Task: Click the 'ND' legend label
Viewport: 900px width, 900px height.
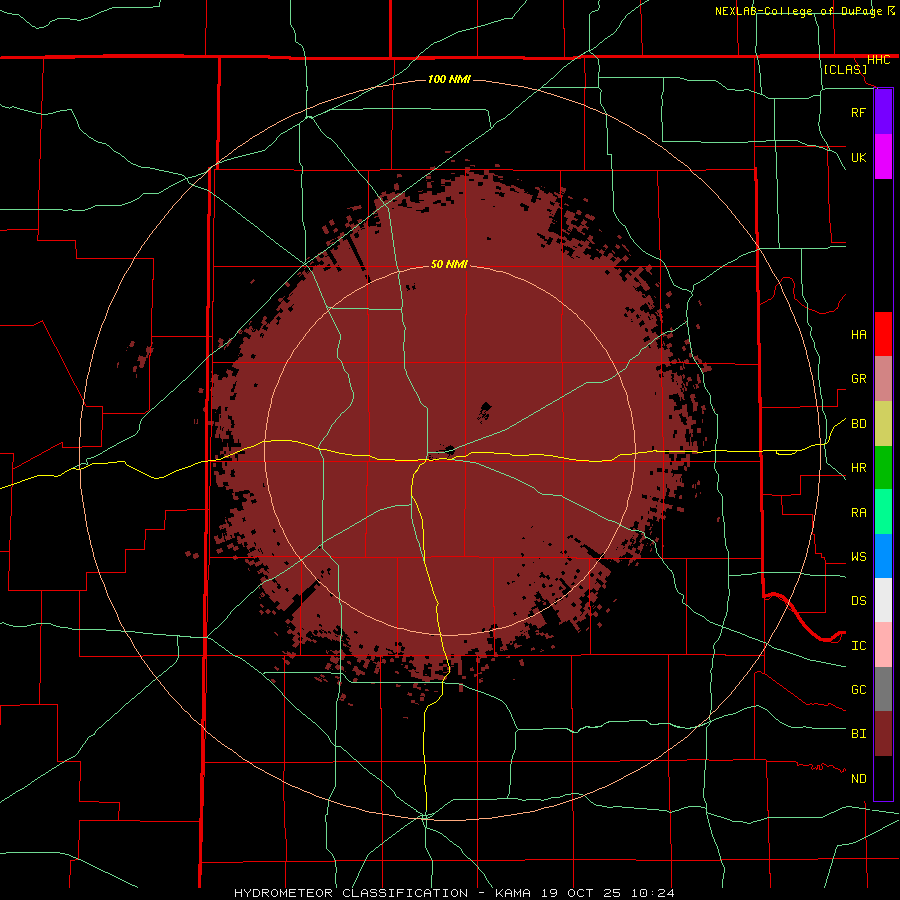Action: coord(858,779)
